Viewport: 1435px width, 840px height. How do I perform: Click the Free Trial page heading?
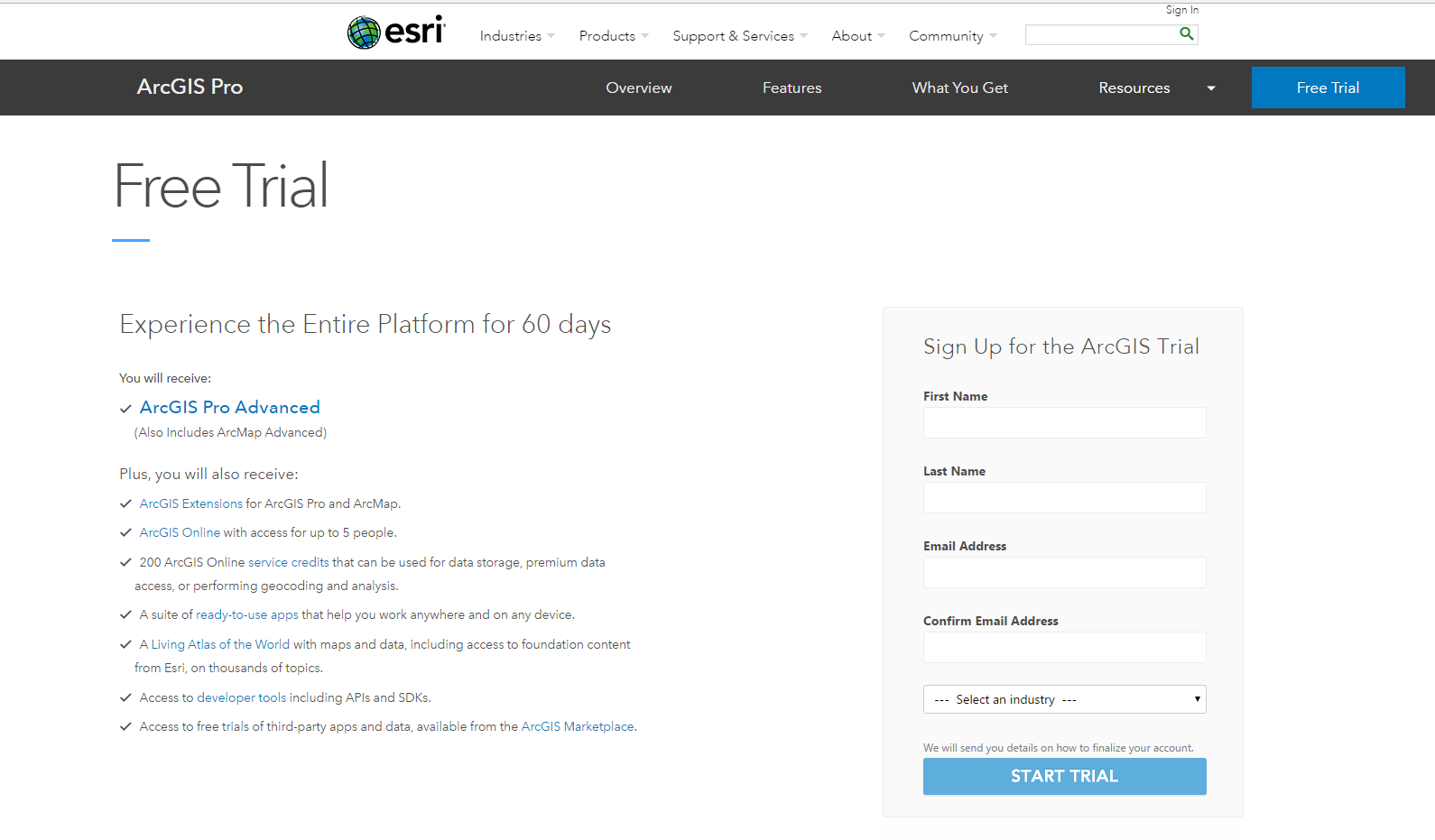pos(221,186)
